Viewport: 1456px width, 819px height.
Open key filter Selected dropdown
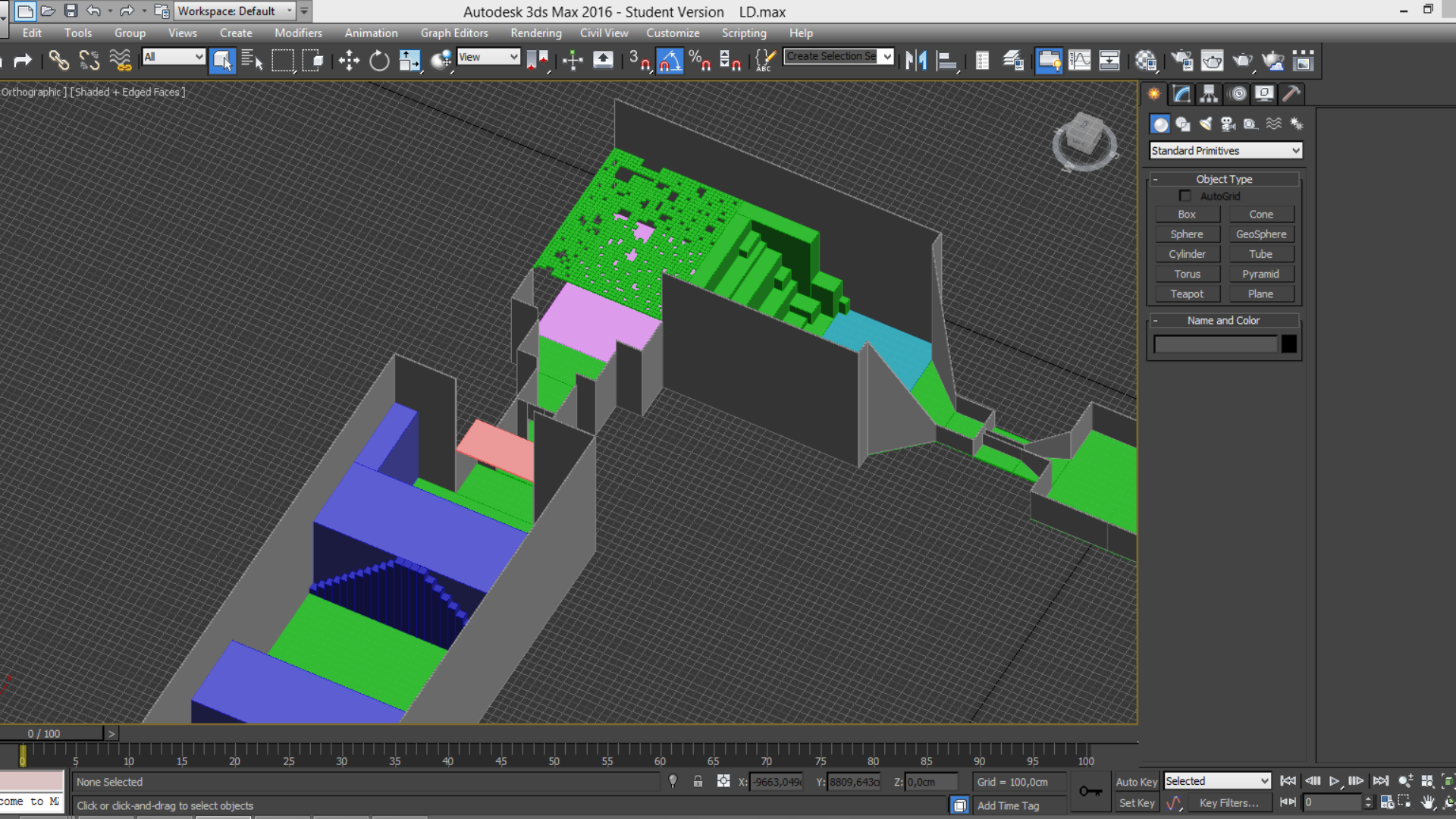[x=1217, y=781]
